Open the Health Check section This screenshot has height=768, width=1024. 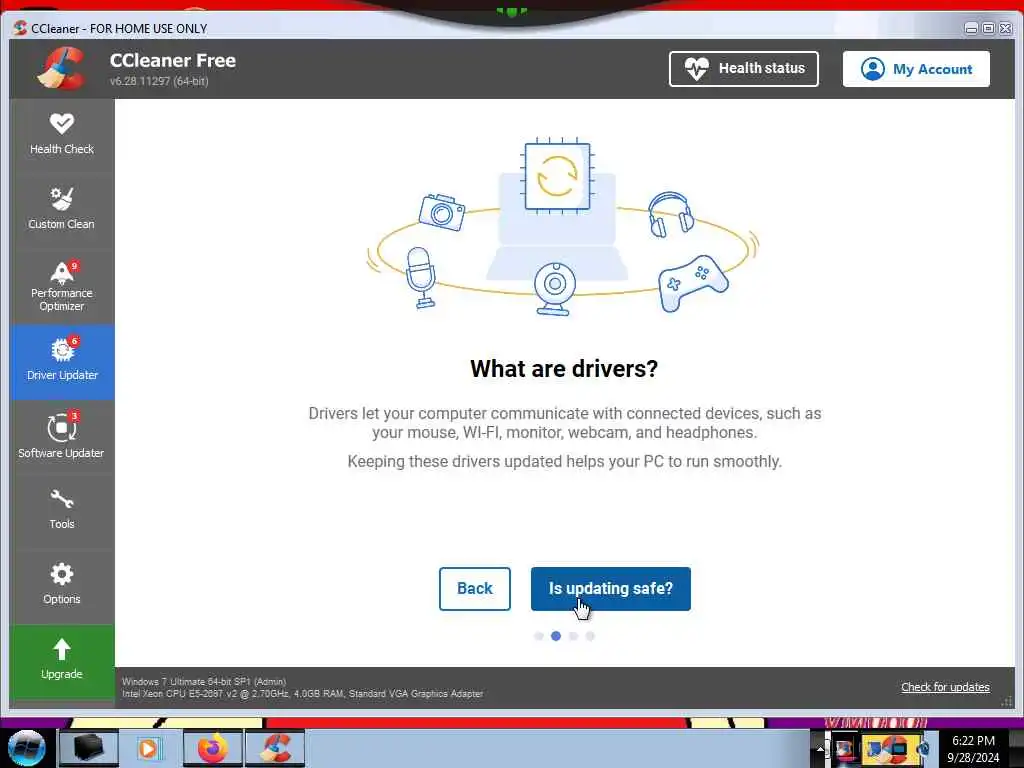coord(62,136)
